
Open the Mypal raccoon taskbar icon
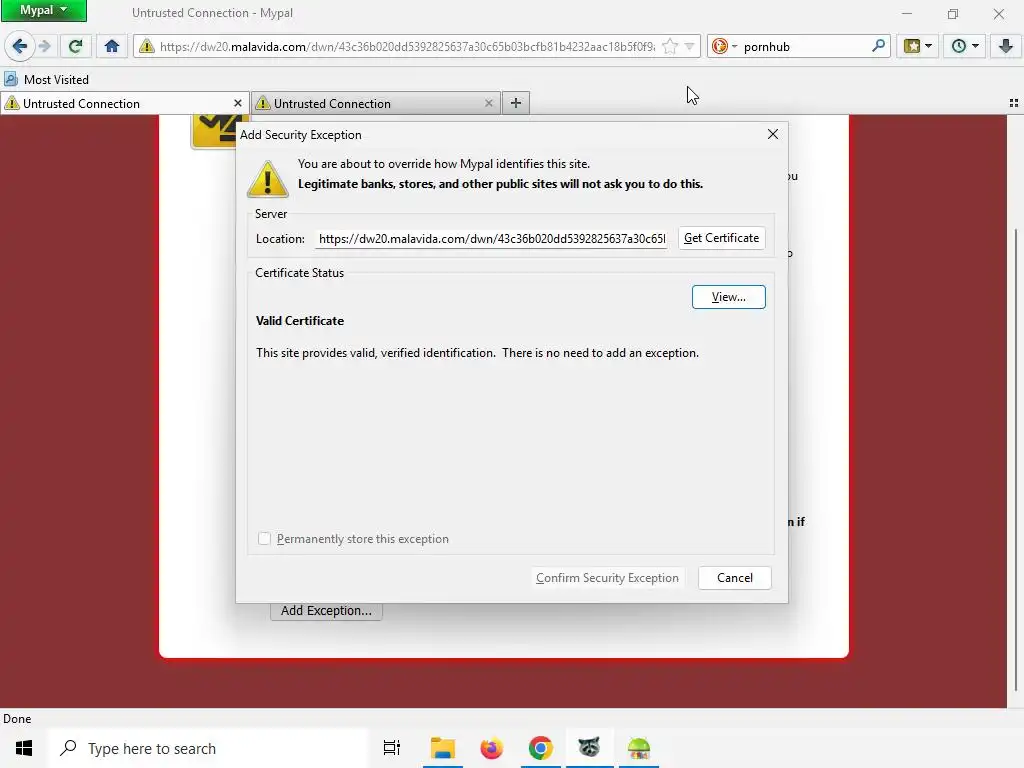point(589,748)
